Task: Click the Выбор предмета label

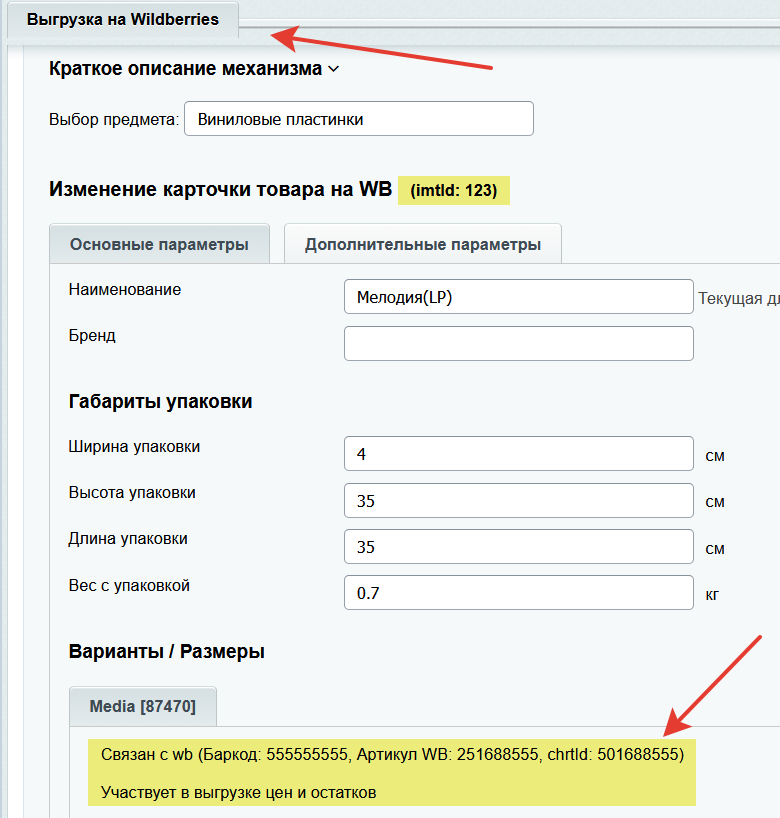Action: [x=113, y=120]
